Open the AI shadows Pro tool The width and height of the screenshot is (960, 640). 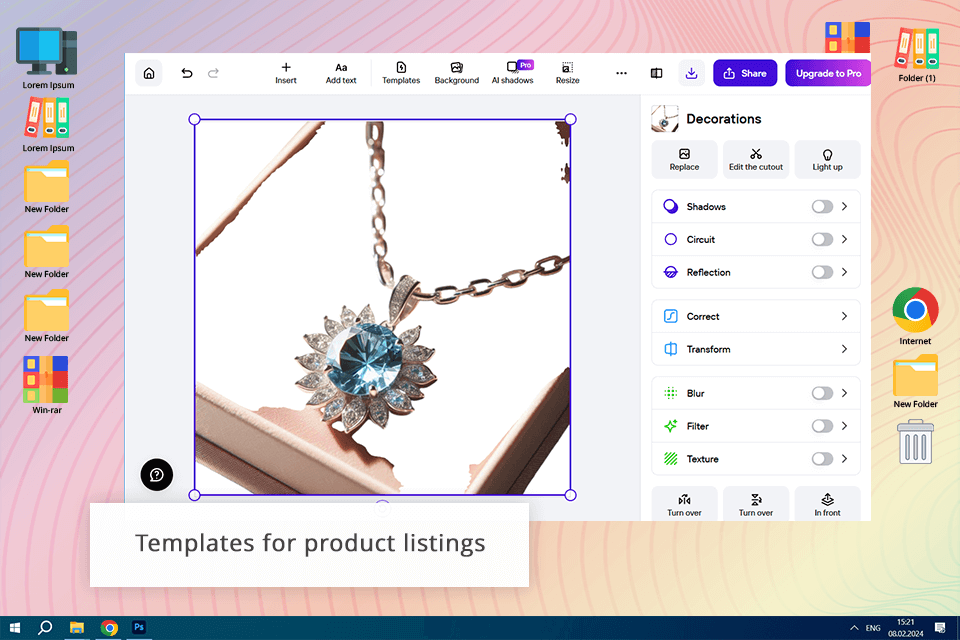tap(513, 73)
